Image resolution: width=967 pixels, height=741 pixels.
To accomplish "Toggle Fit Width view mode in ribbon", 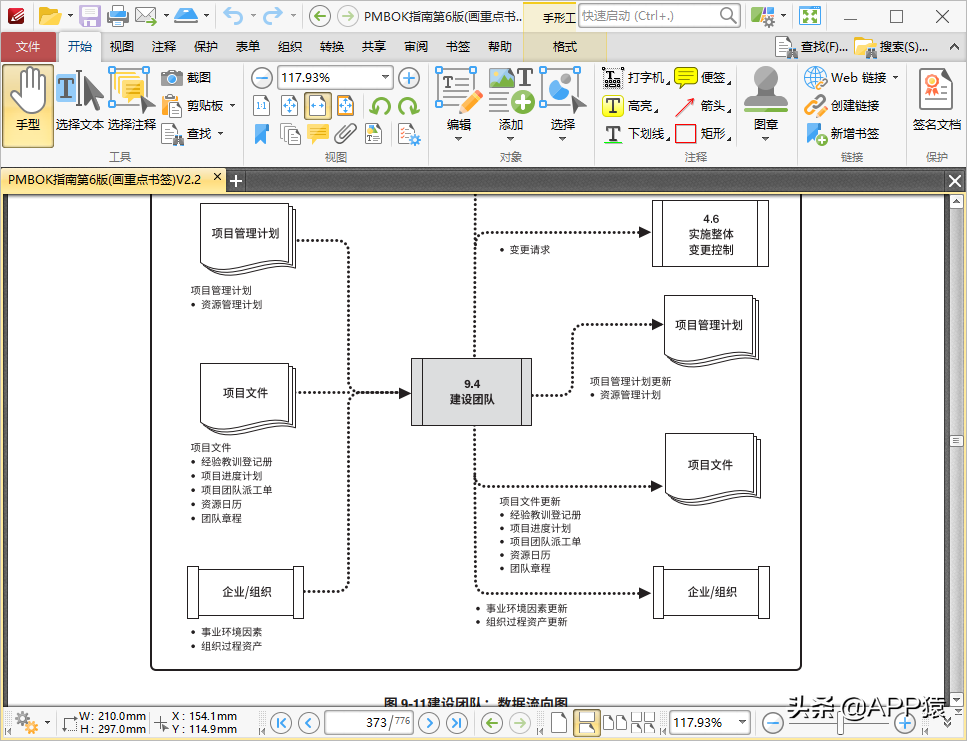I will point(318,106).
